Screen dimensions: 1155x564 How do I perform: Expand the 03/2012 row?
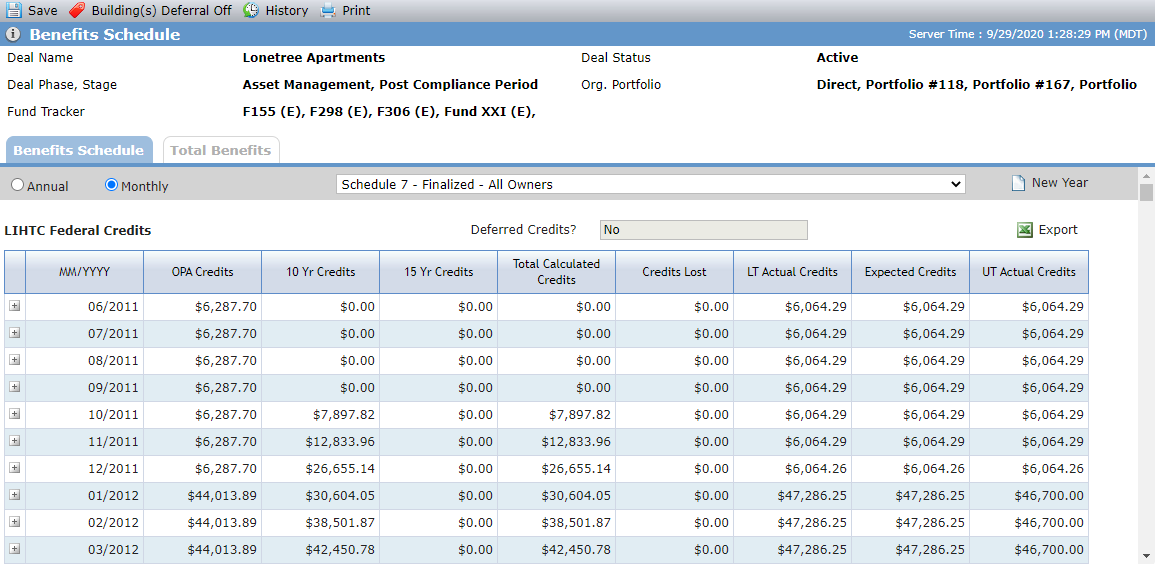pos(15,549)
